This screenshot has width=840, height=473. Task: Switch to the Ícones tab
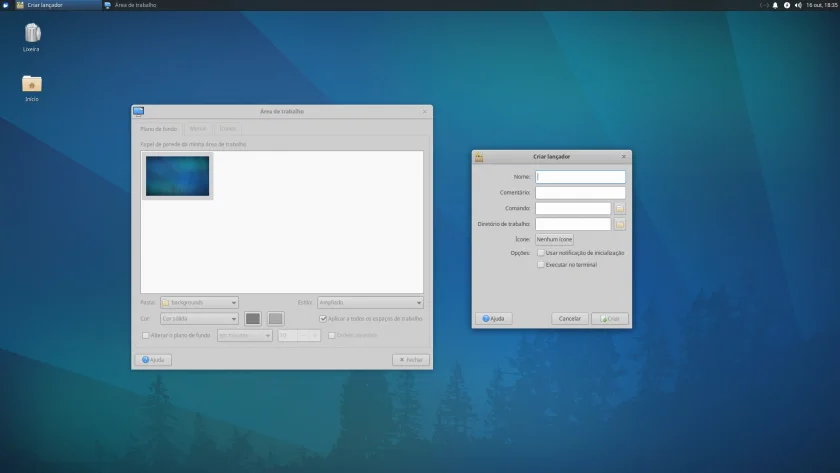pyautogui.click(x=228, y=129)
